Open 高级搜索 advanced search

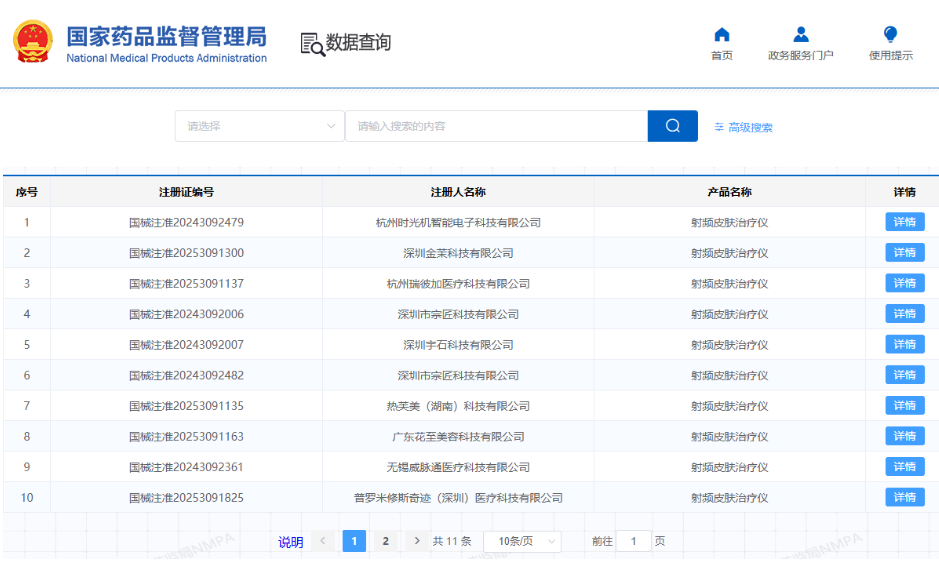tap(743, 127)
